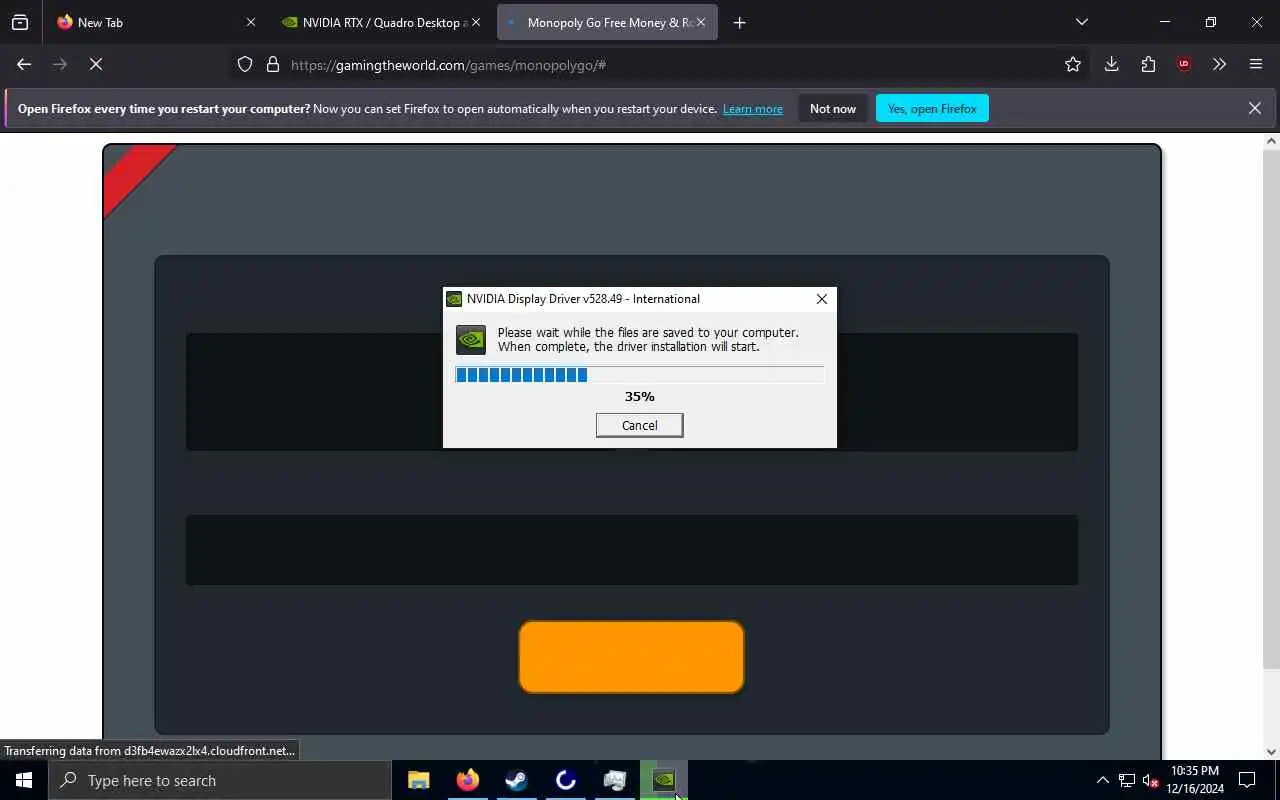Open network status tray icon
Viewport: 1280px width, 800px height.
click(x=1127, y=780)
